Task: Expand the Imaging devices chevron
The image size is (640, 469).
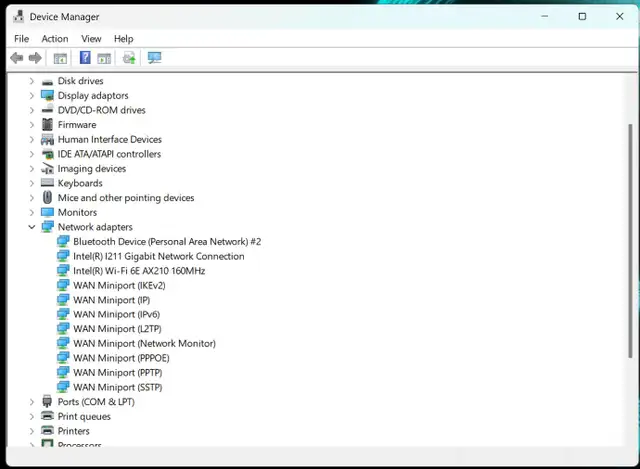Action: tap(31, 169)
